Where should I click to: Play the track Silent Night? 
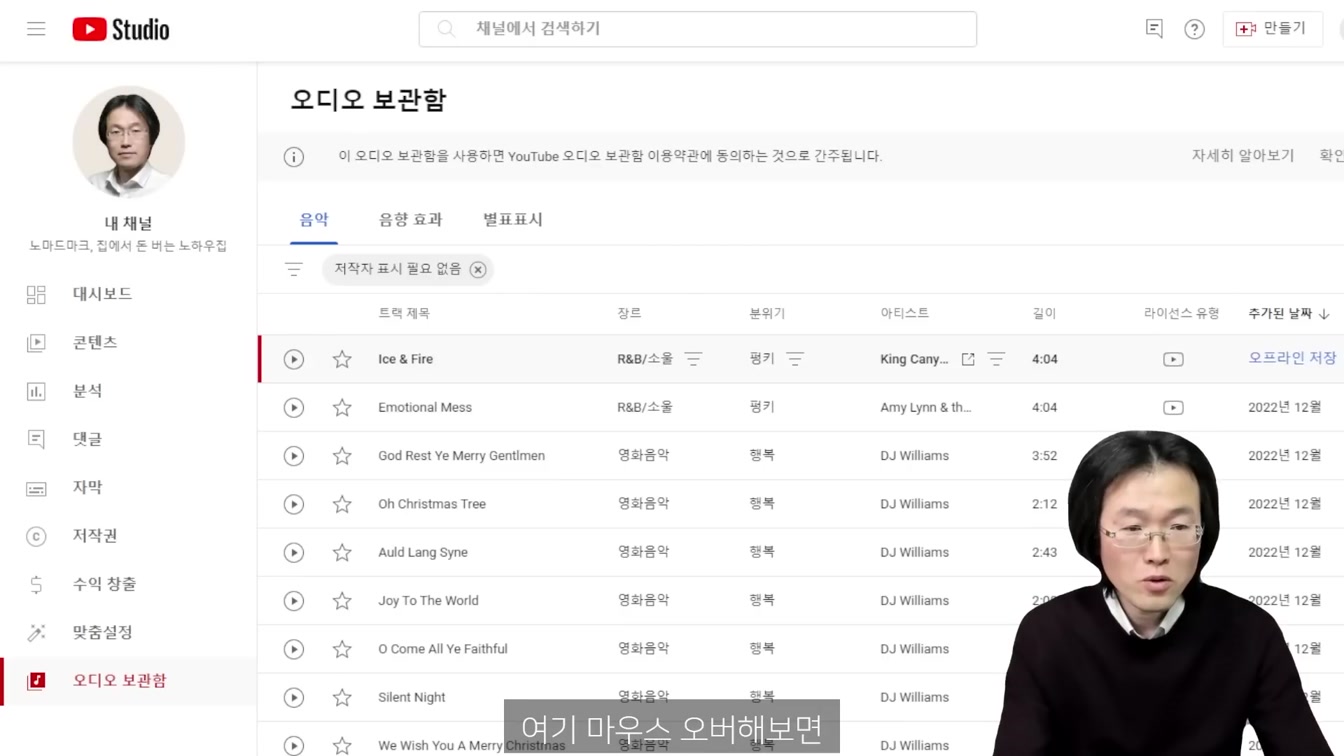point(293,697)
